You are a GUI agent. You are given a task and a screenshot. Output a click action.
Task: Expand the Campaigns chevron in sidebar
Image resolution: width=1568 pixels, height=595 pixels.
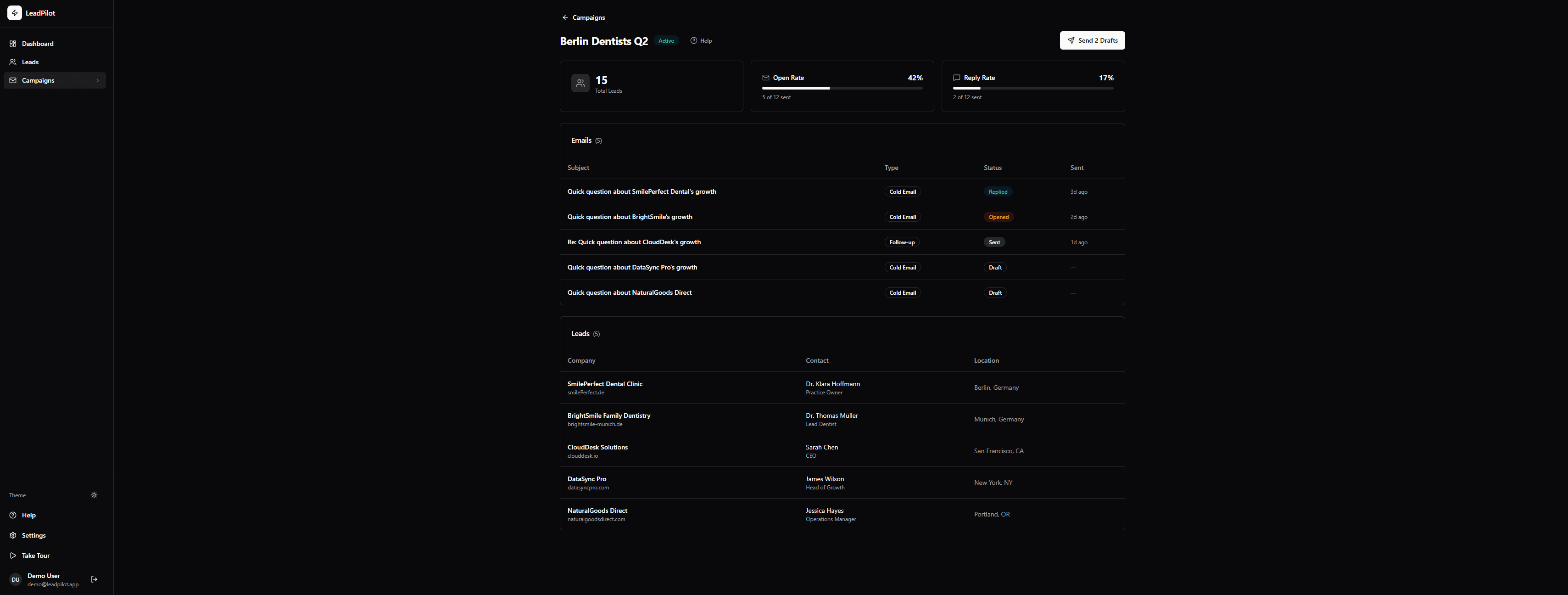click(x=97, y=80)
